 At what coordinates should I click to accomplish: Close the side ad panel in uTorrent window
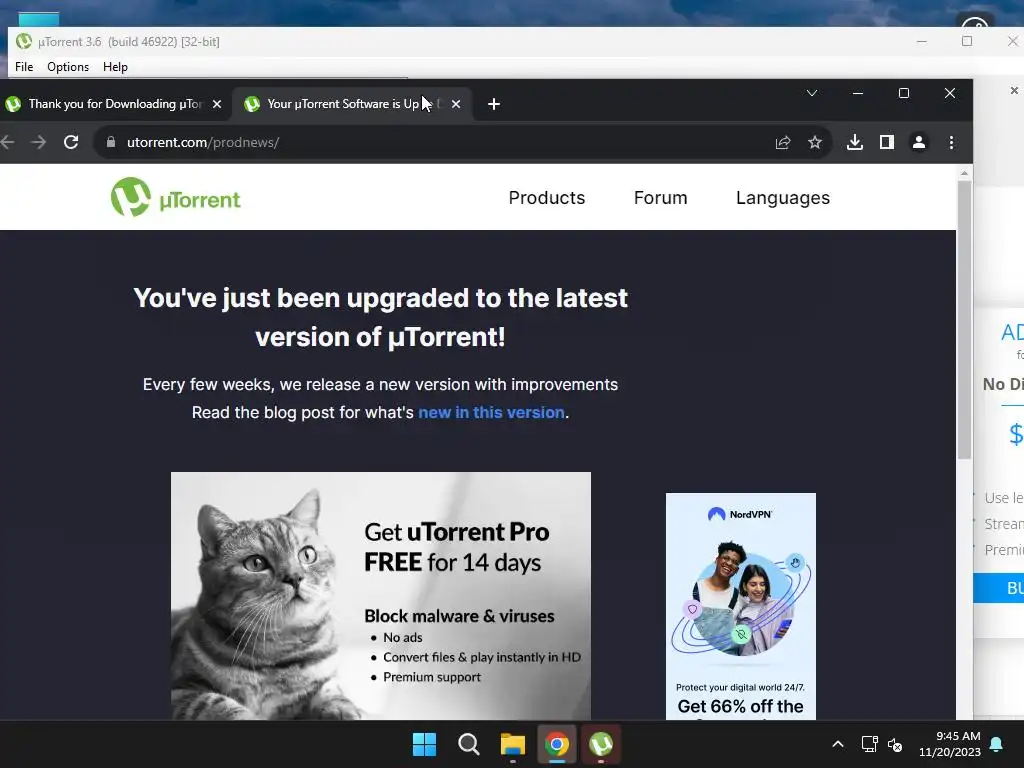coord(1014,90)
